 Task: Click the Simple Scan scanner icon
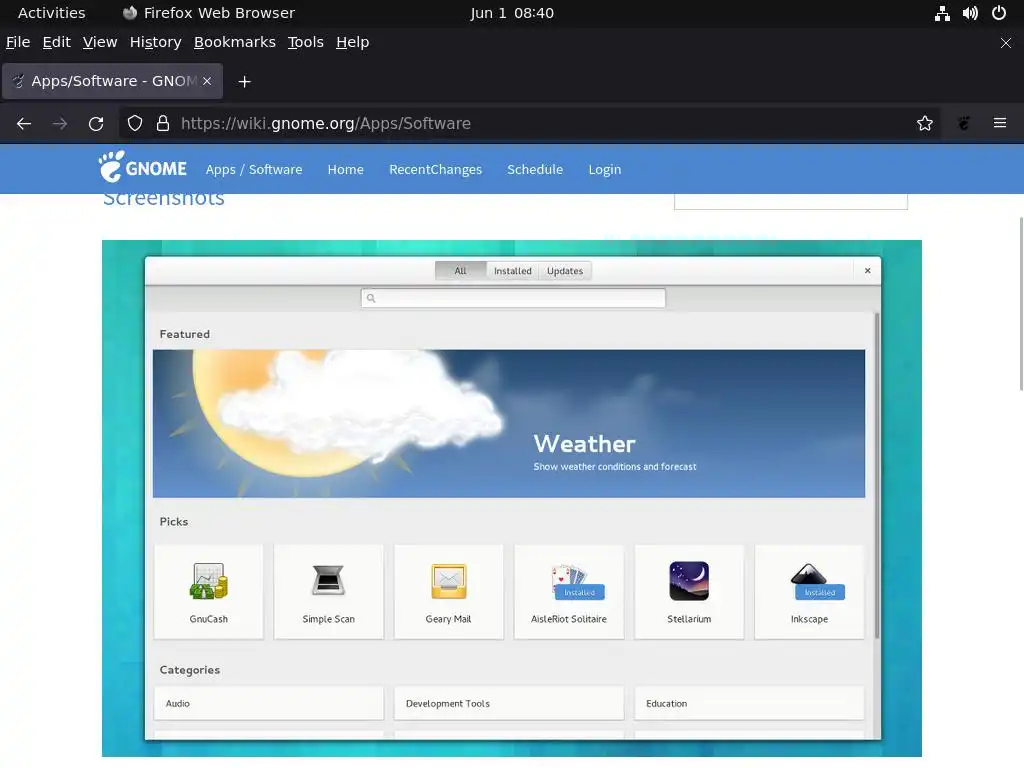328,580
